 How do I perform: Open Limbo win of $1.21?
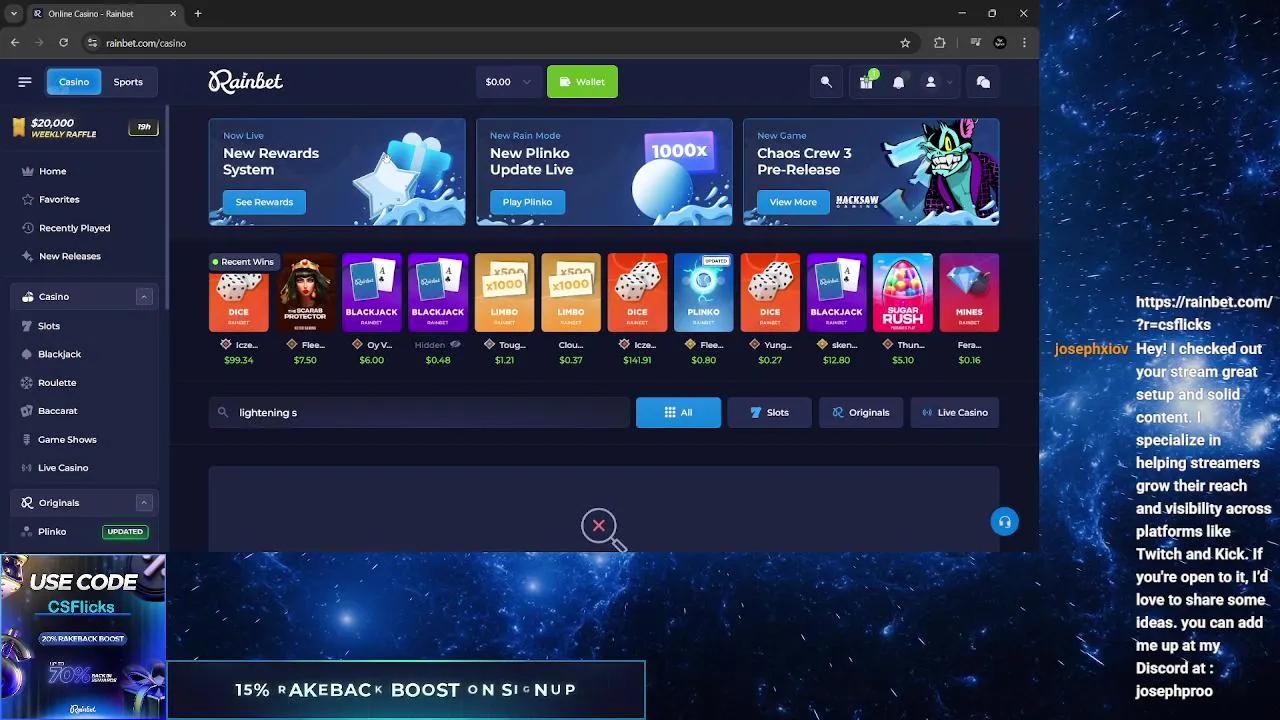(504, 292)
